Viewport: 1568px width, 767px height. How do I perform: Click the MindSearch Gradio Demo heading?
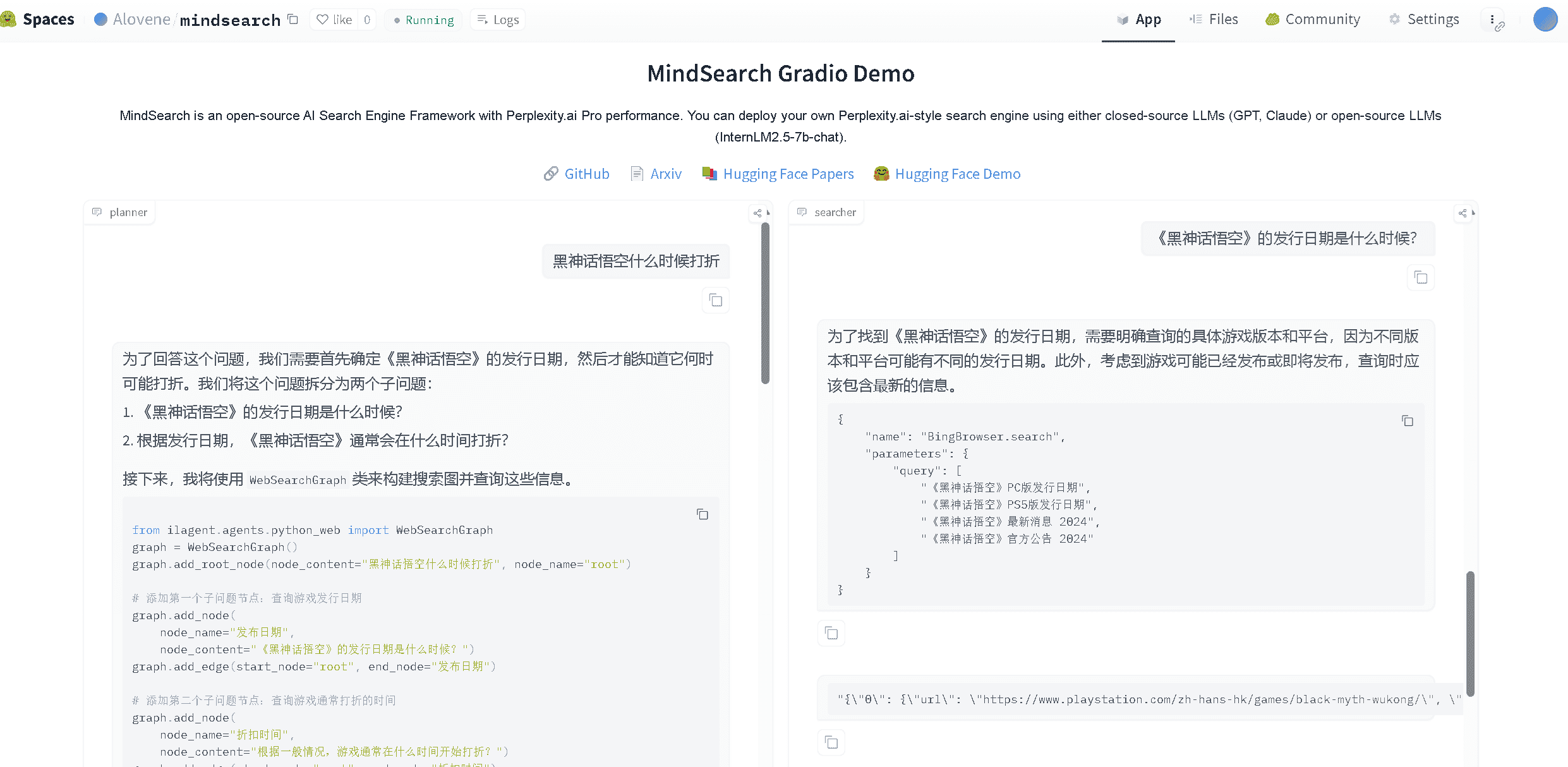click(x=781, y=73)
